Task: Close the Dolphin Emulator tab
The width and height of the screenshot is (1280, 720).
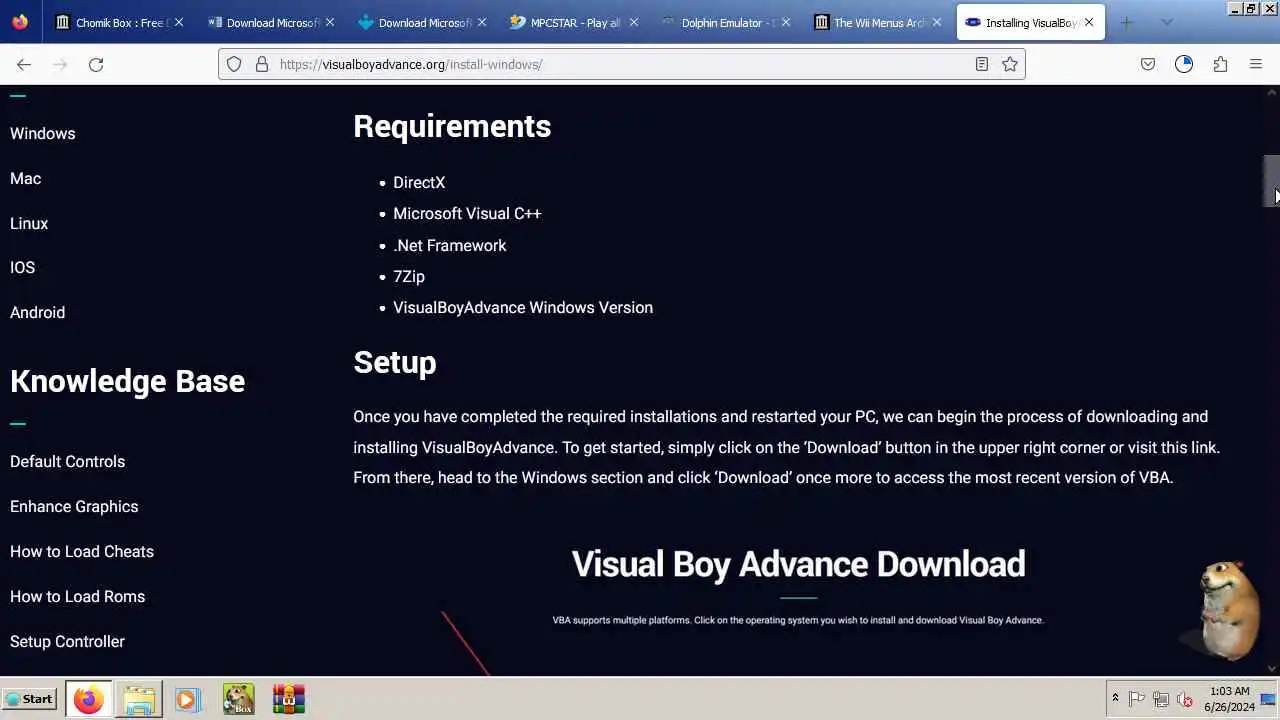Action: [785, 22]
